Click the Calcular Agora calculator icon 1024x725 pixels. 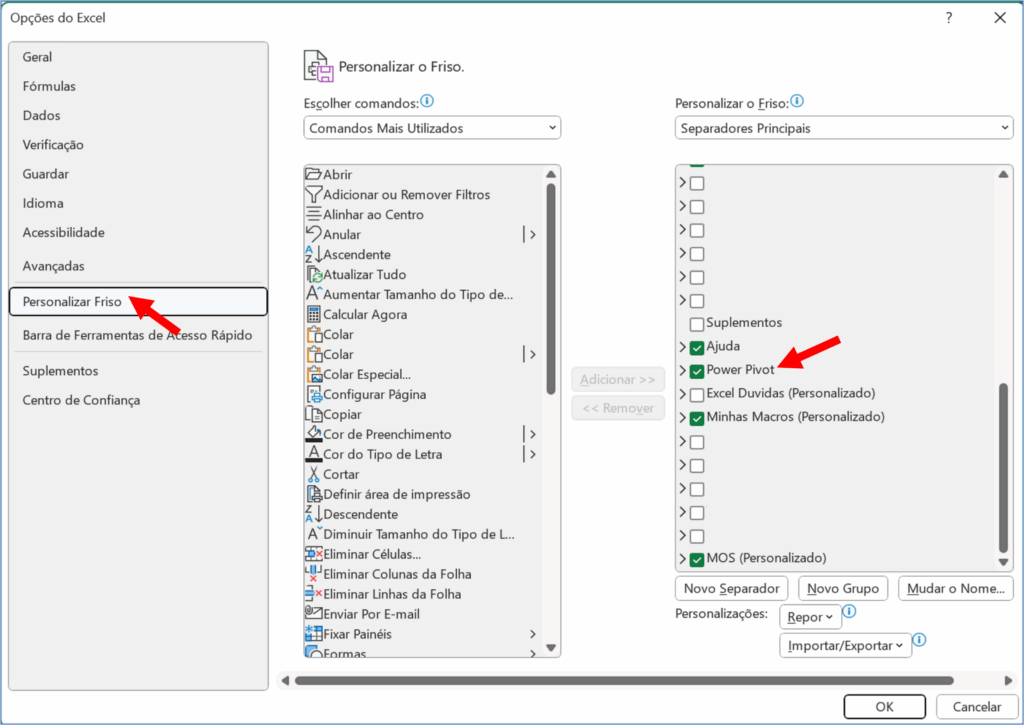(x=314, y=314)
